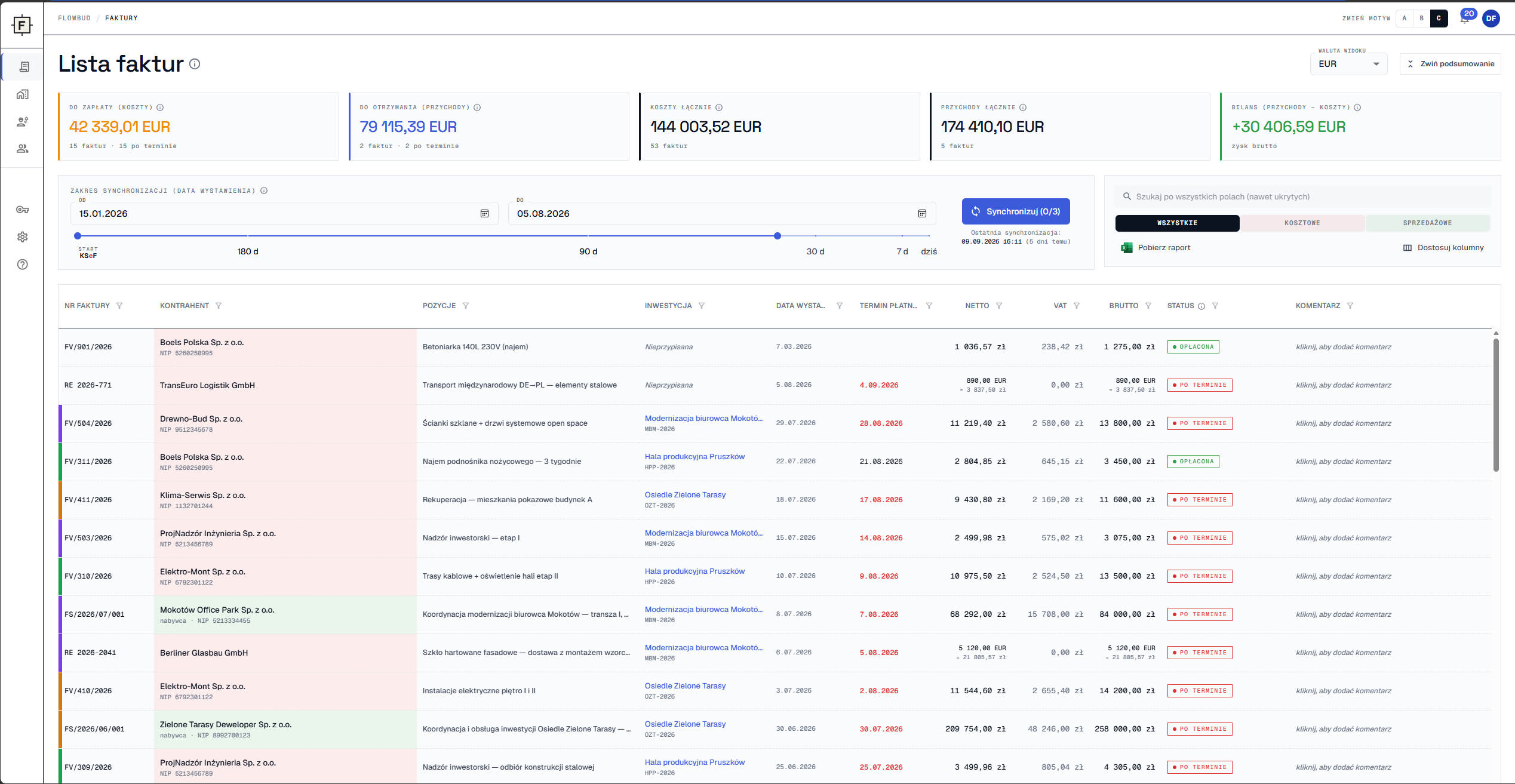This screenshot has width=1515, height=784.
Task: Open the DF user avatar menu
Action: click(1491, 19)
